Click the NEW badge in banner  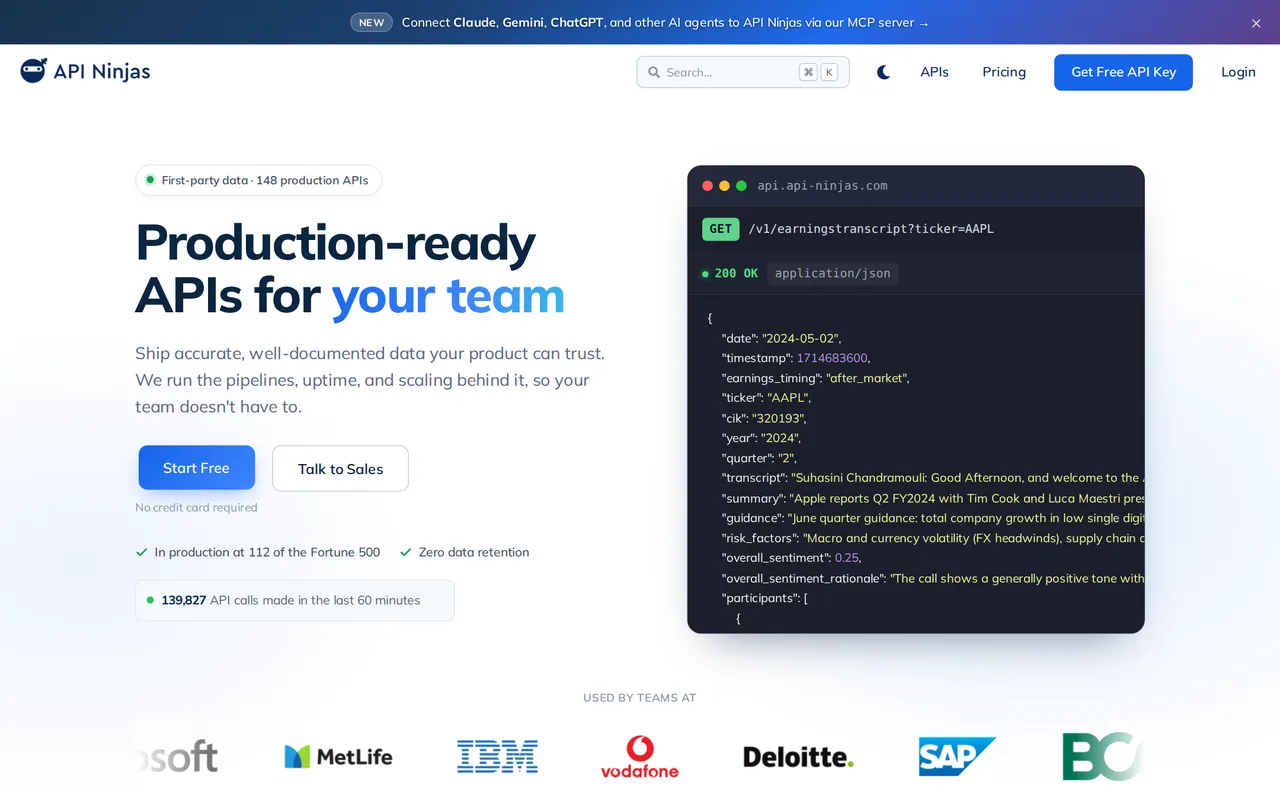click(371, 22)
